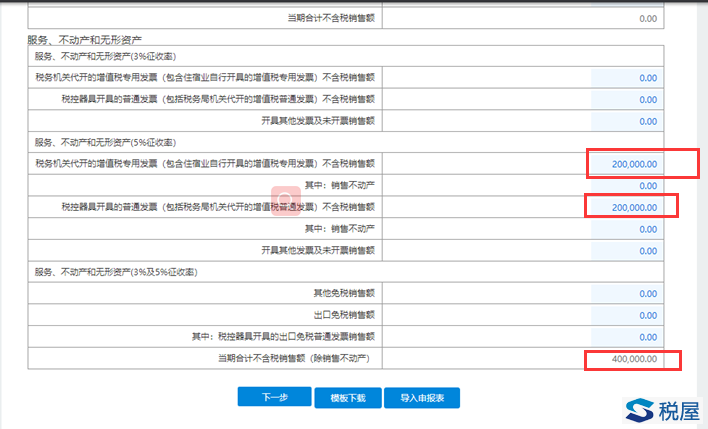708x429 pixels.
Task: Click the 下一步 button
Action: click(x=275, y=397)
